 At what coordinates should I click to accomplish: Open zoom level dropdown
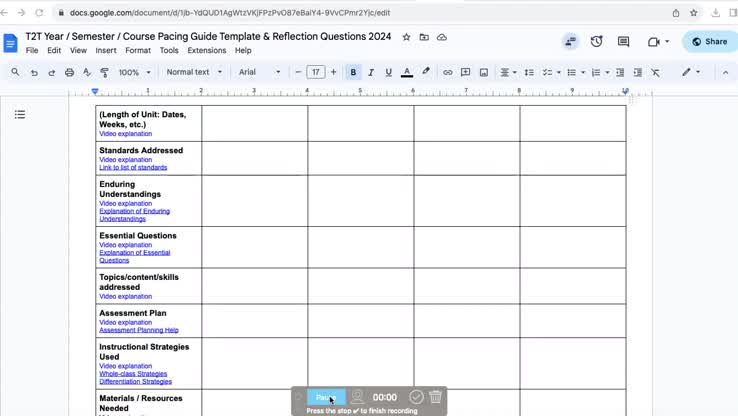click(x=135, y=72)
